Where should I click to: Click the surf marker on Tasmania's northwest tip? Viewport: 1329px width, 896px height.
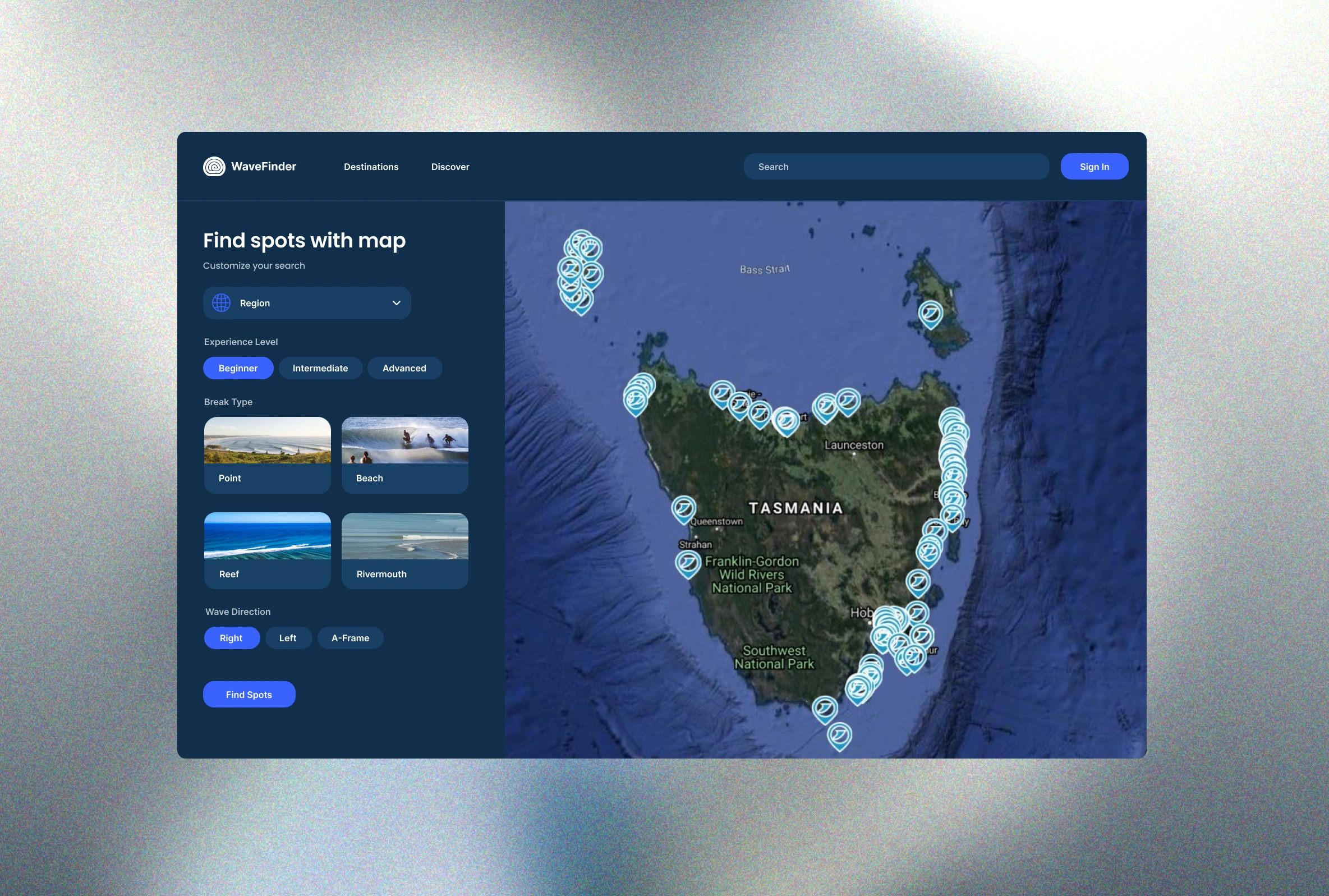click(636, 397)
